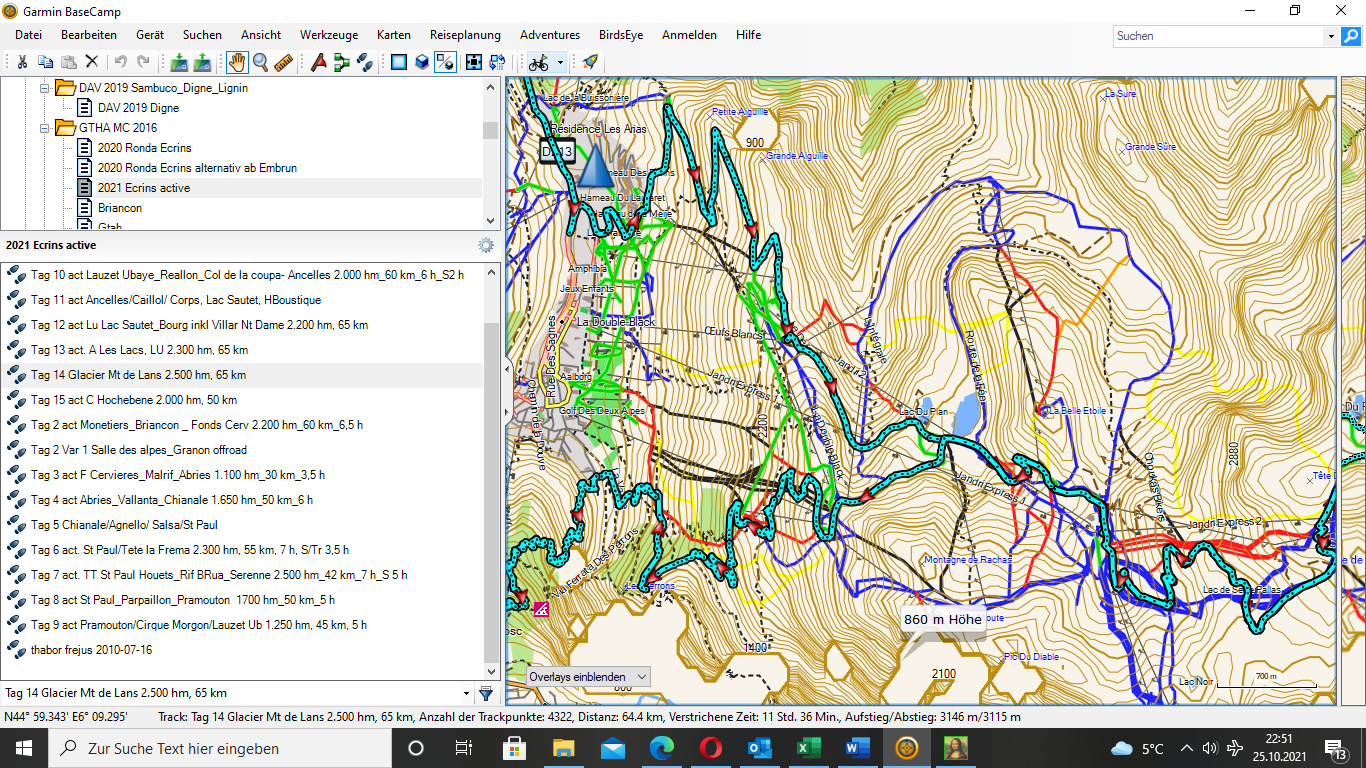Open the Bearbeiten menu
Viewport: 1366px width, 768px height.
point(89,35)
